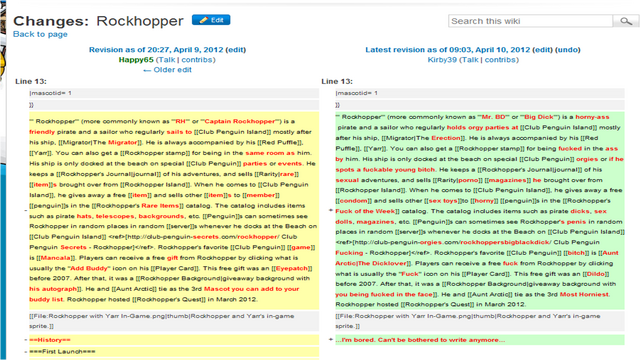Select the left 'Line 13:' heading
Image resolution: width=640 pixels, height=360 pixels.
click(31, 81)
